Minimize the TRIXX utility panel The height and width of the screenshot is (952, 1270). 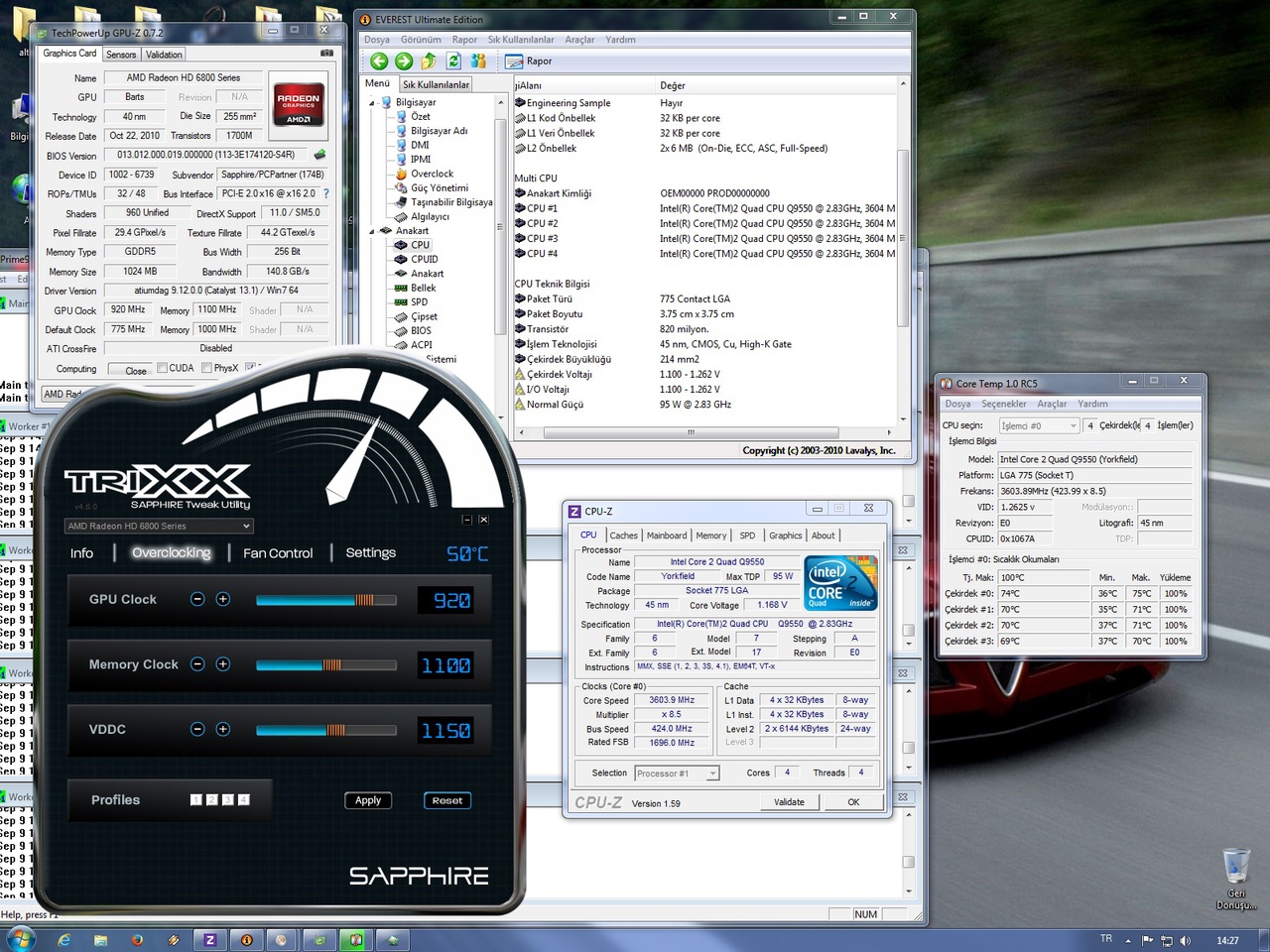point(467,520)
